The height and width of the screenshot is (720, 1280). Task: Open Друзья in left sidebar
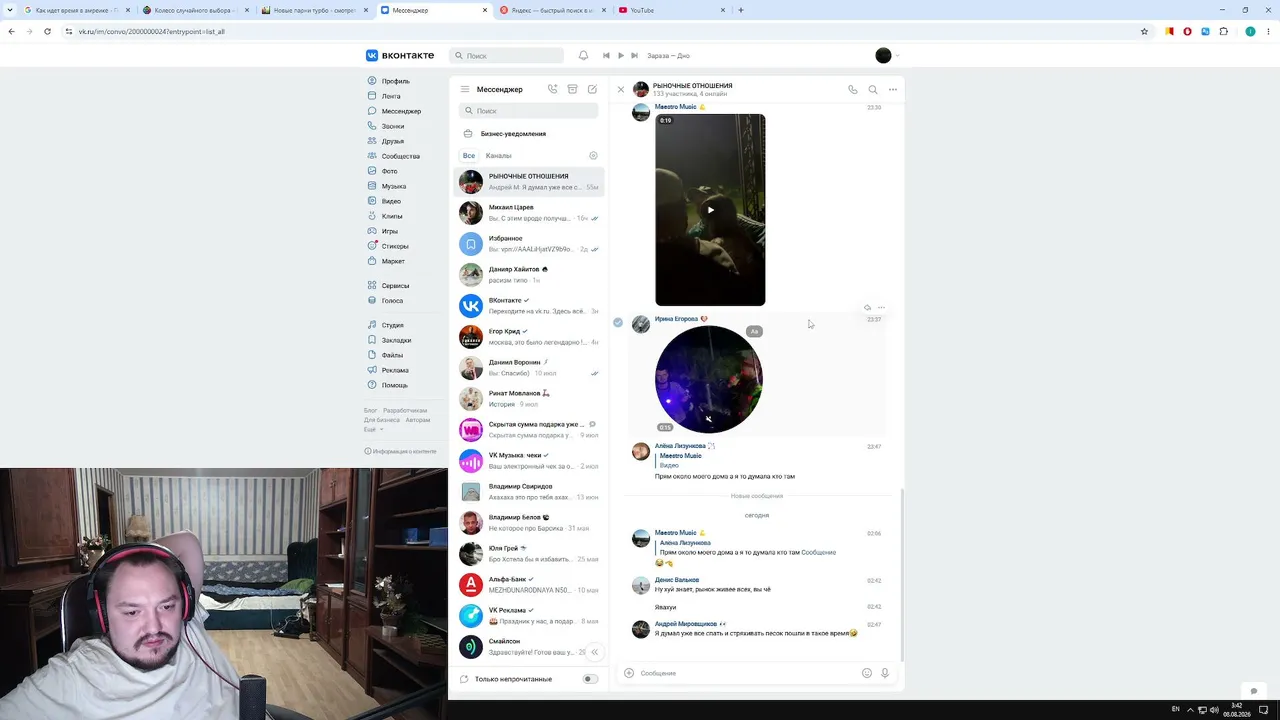[x=393, y=141]
